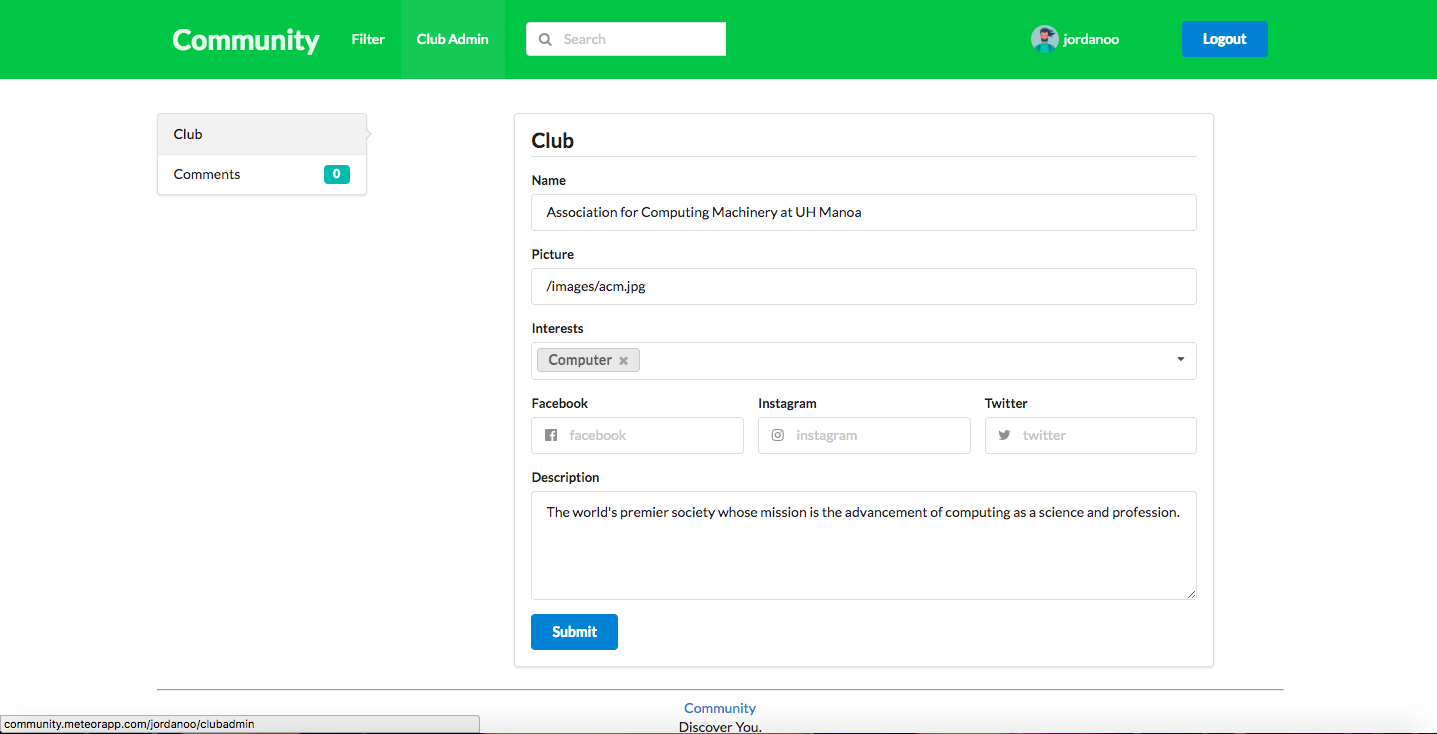
Task: Click the Community logo heading
Action: tap(246, 40)
